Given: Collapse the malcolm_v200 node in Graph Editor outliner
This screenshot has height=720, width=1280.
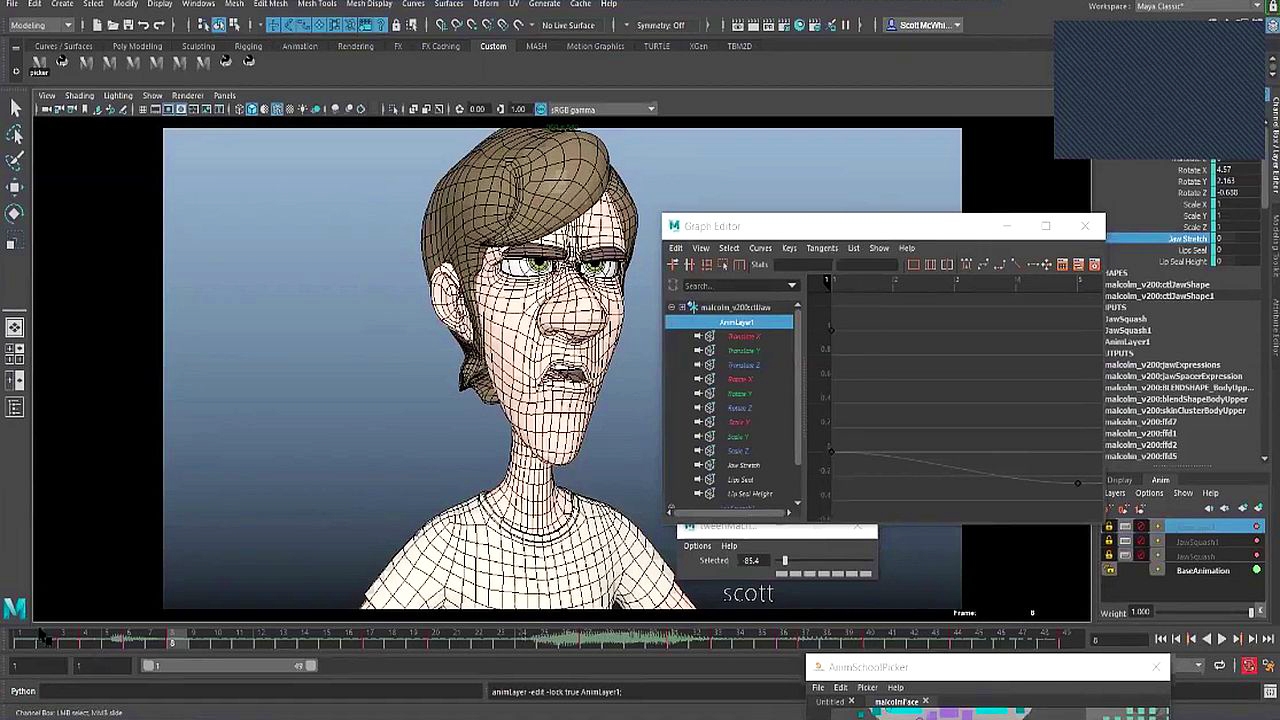Looking at the screenshot, I should 671,307.
